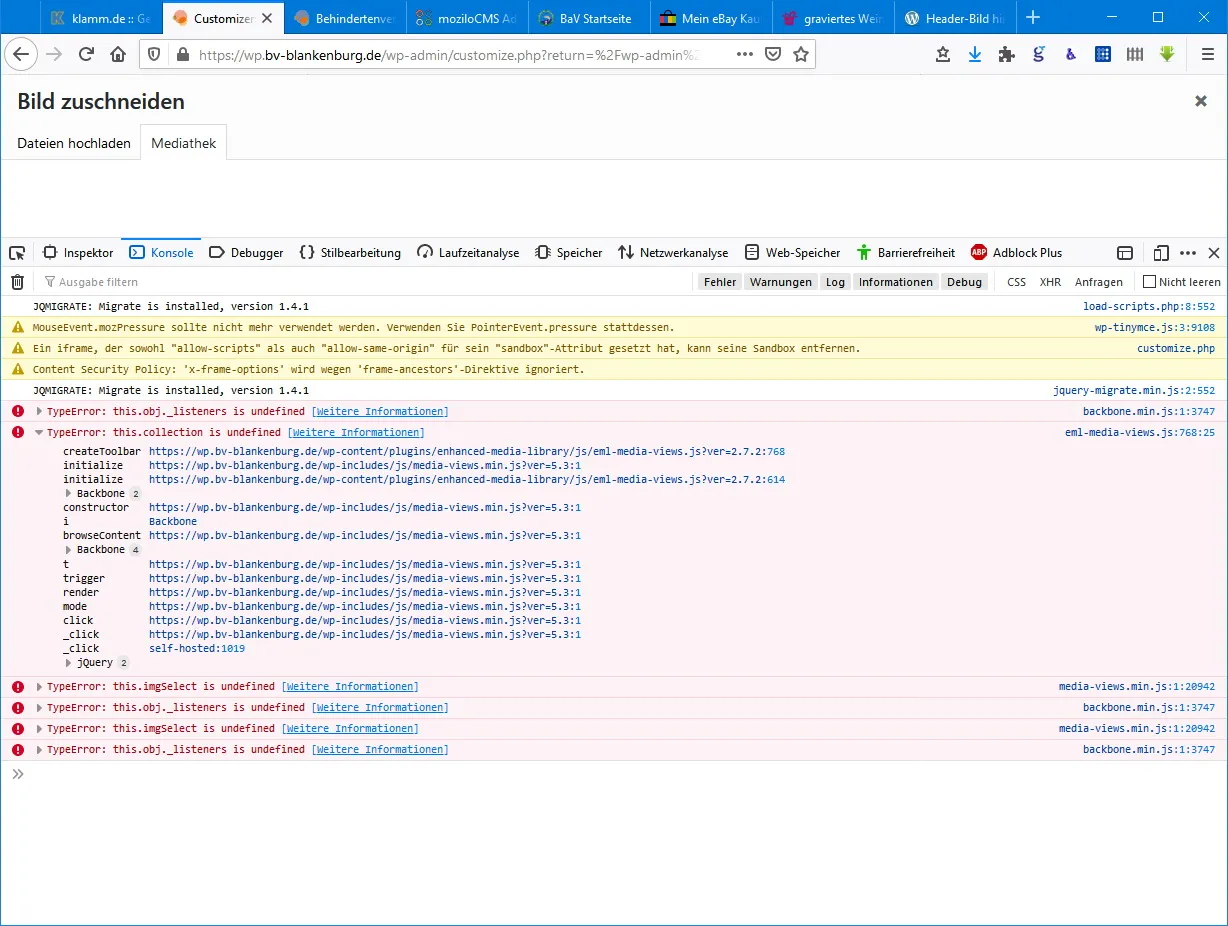Open a new browser tab with plus button
Screen dimensions: 1228x926
tap(1034, 18)
